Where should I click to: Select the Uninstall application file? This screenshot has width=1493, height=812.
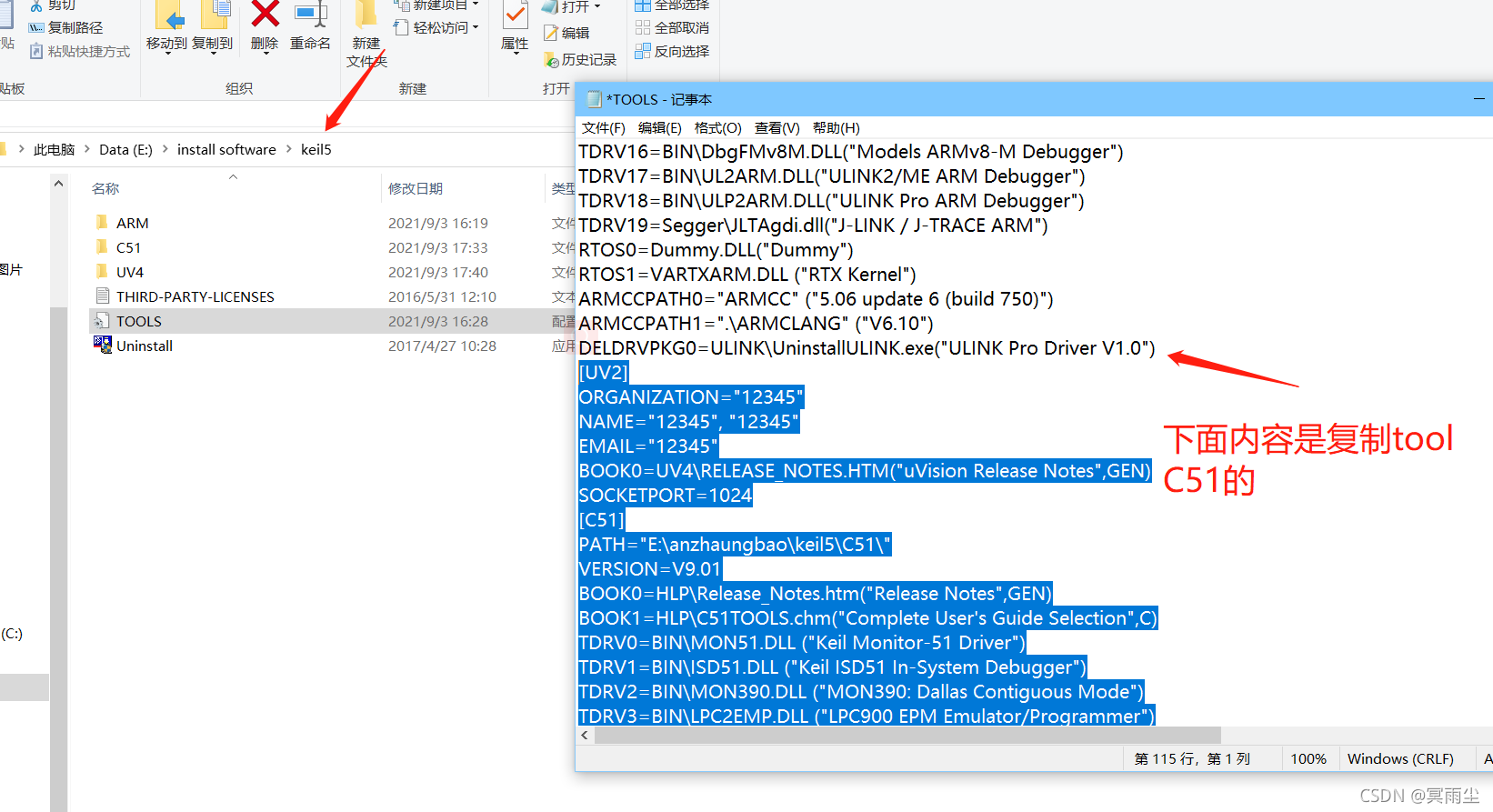point(145,346)
